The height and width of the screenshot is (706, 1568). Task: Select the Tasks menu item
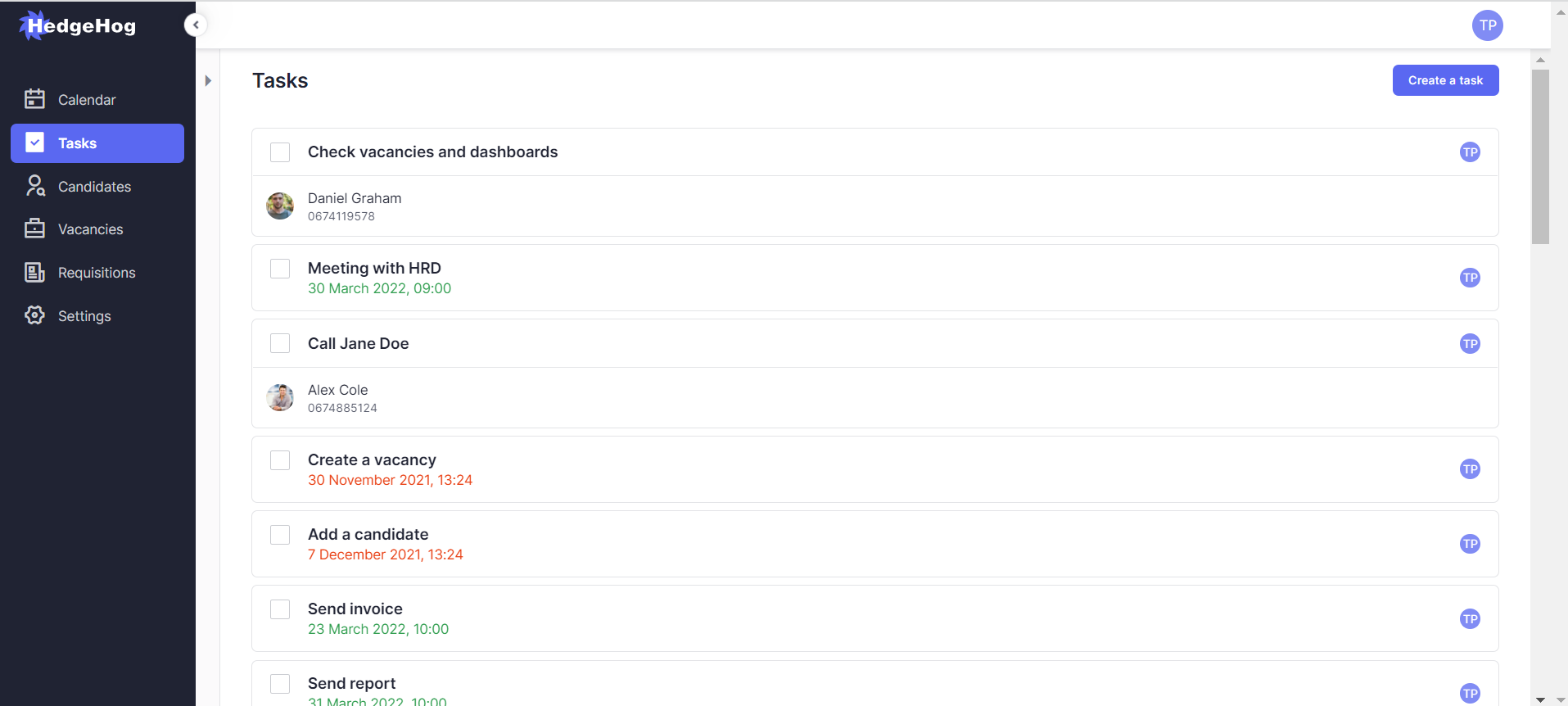point(97,143)
